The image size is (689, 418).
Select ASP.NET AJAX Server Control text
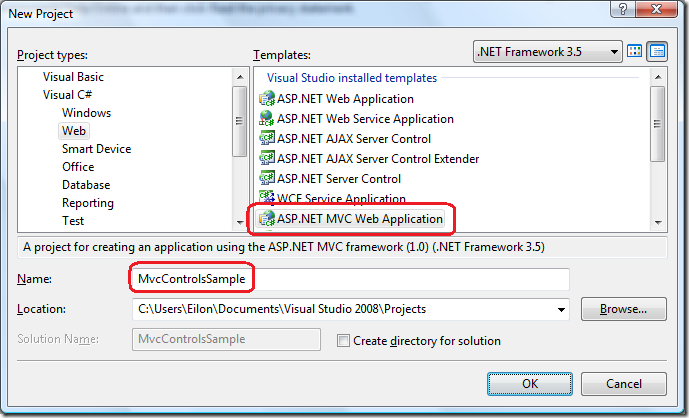(x=354, y=139)
